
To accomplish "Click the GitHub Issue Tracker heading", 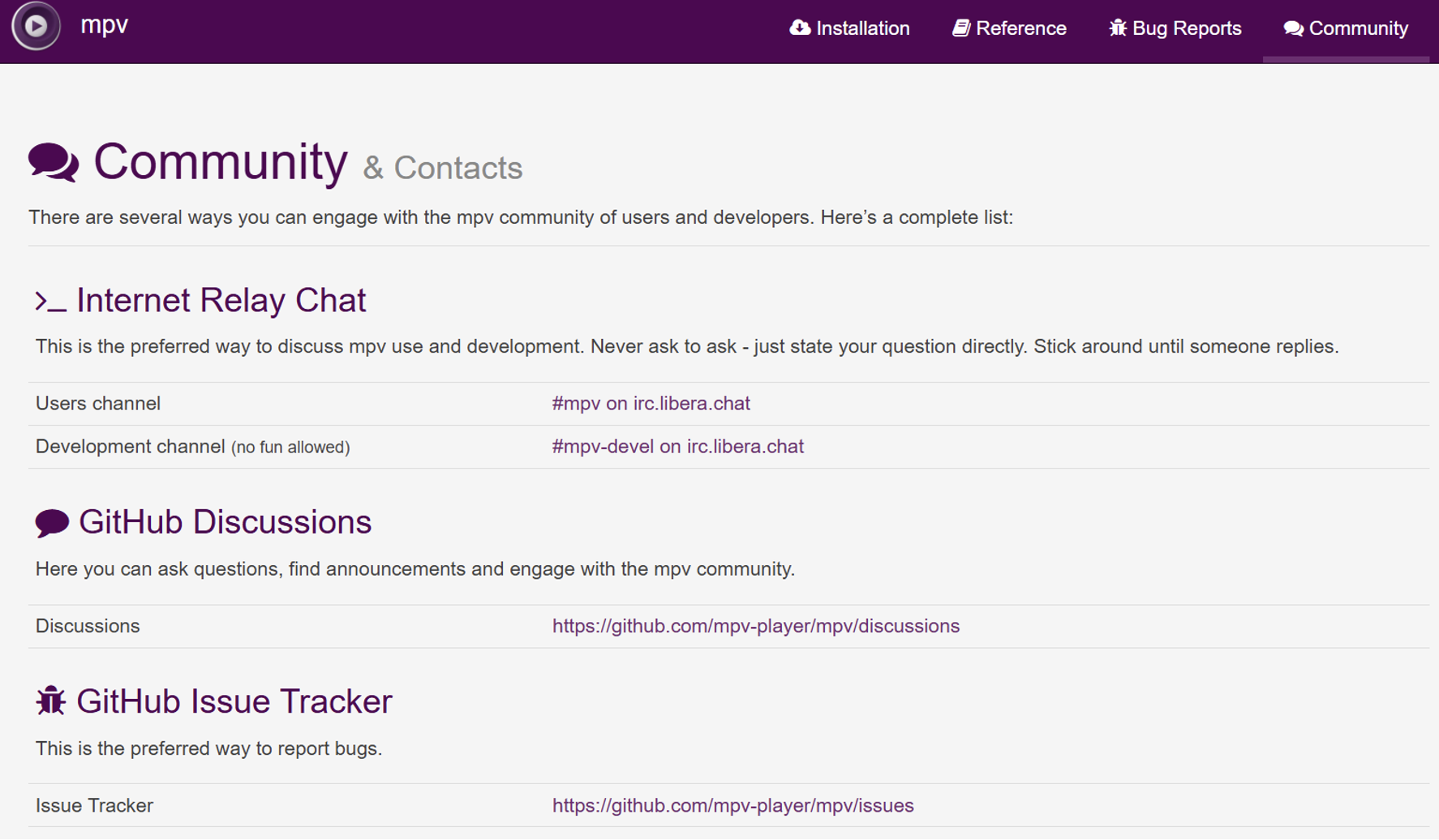I will 234,702.
